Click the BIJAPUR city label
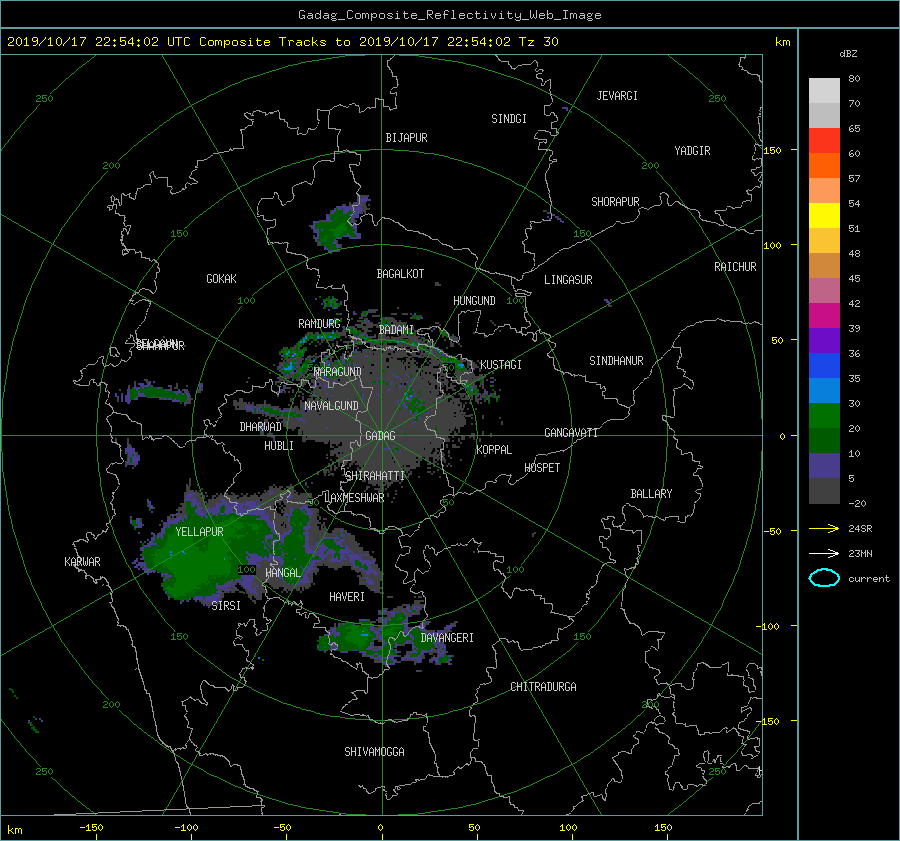The image size is (900, 841). pyautogui.click(x=406, y=138)
